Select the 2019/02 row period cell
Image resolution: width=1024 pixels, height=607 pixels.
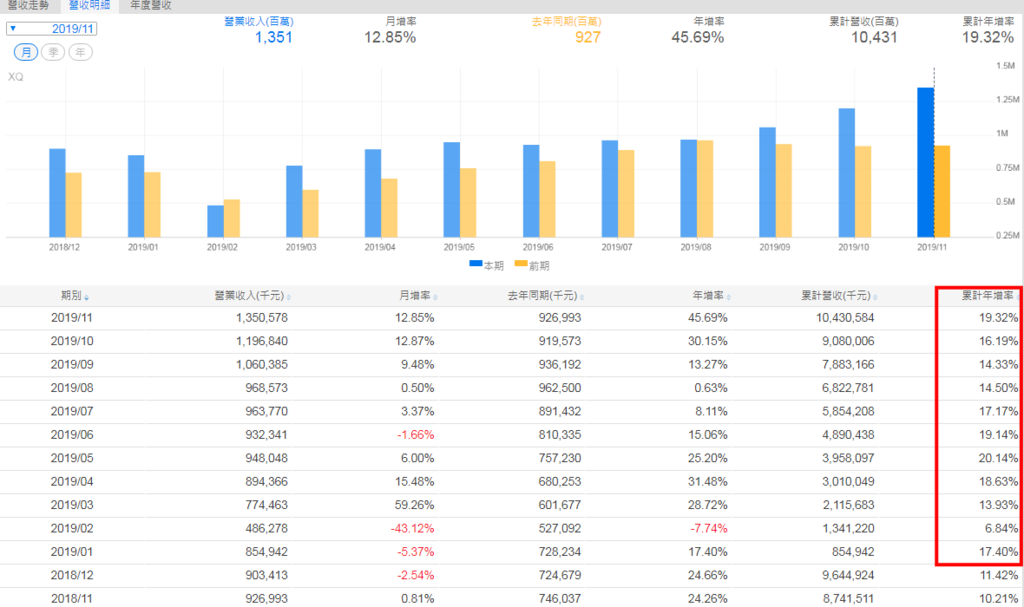[72, 529]
